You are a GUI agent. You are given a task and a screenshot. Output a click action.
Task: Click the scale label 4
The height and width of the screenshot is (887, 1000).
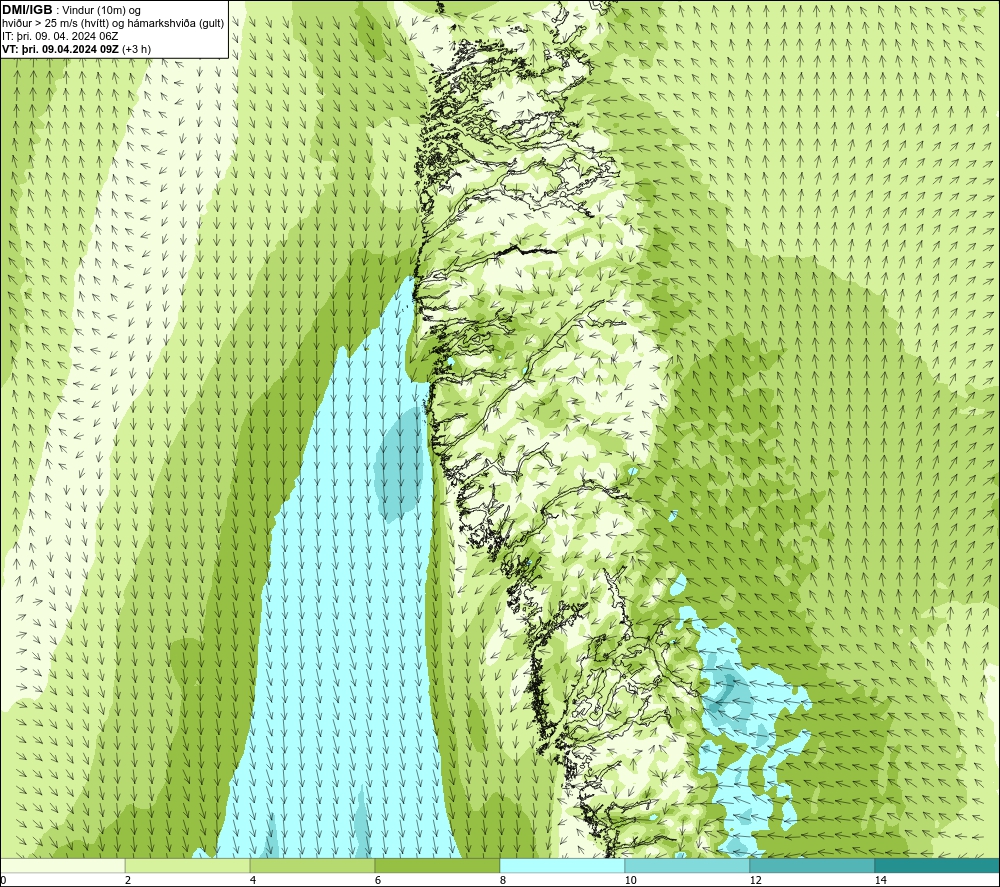point(253,880)
